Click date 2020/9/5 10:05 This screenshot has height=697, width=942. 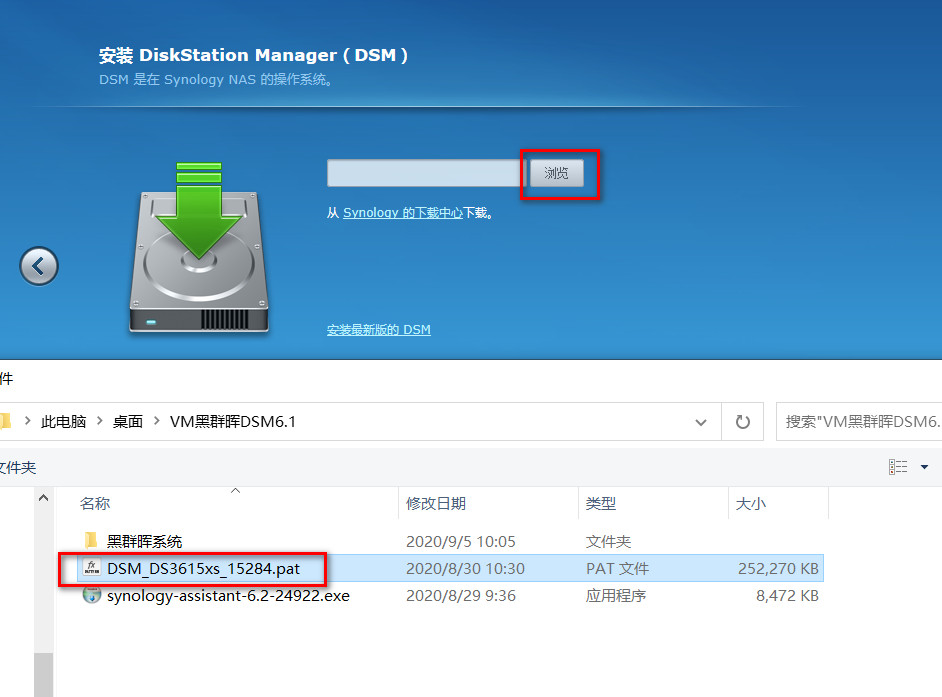click(460, 541)
